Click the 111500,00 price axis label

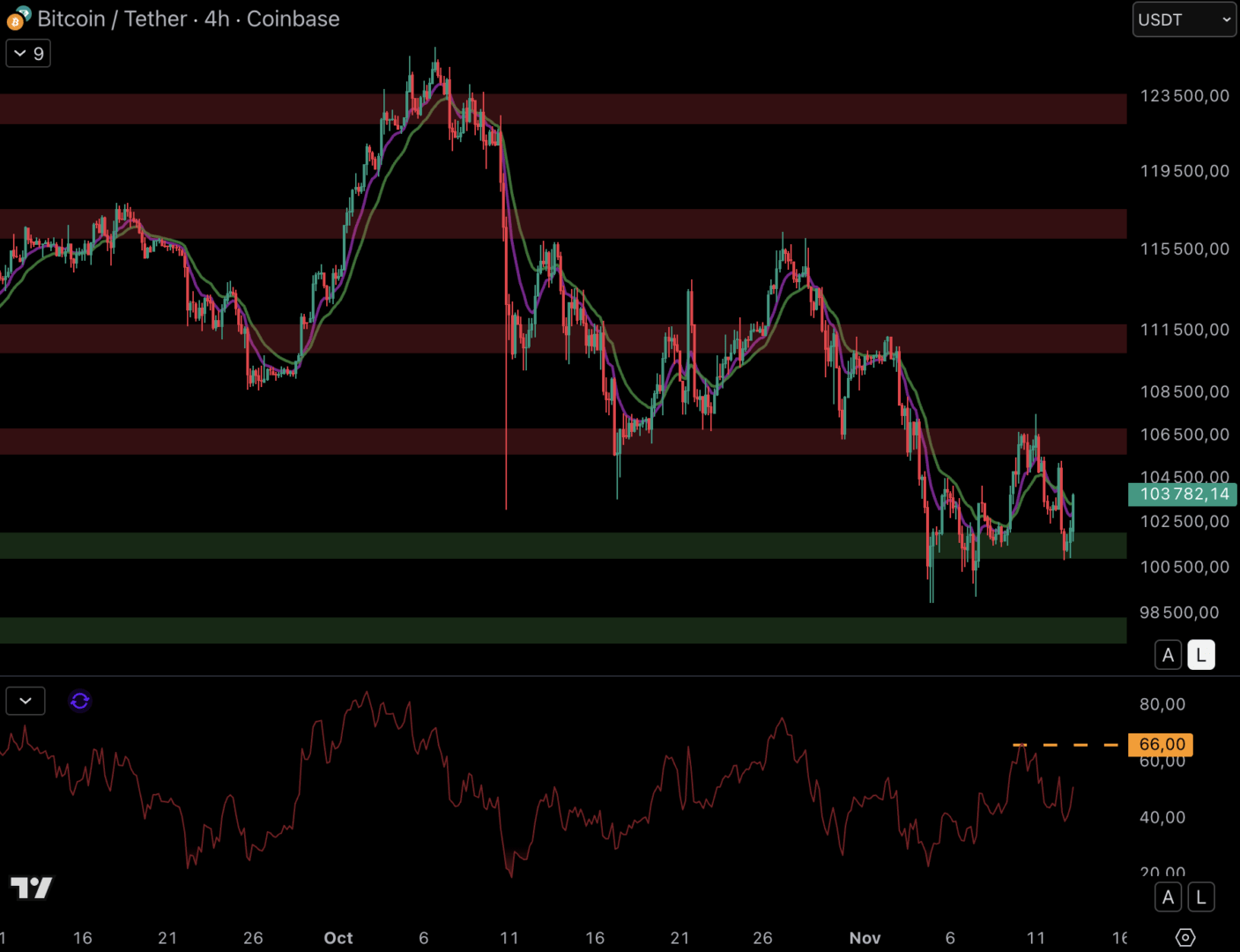(1184, 330)
